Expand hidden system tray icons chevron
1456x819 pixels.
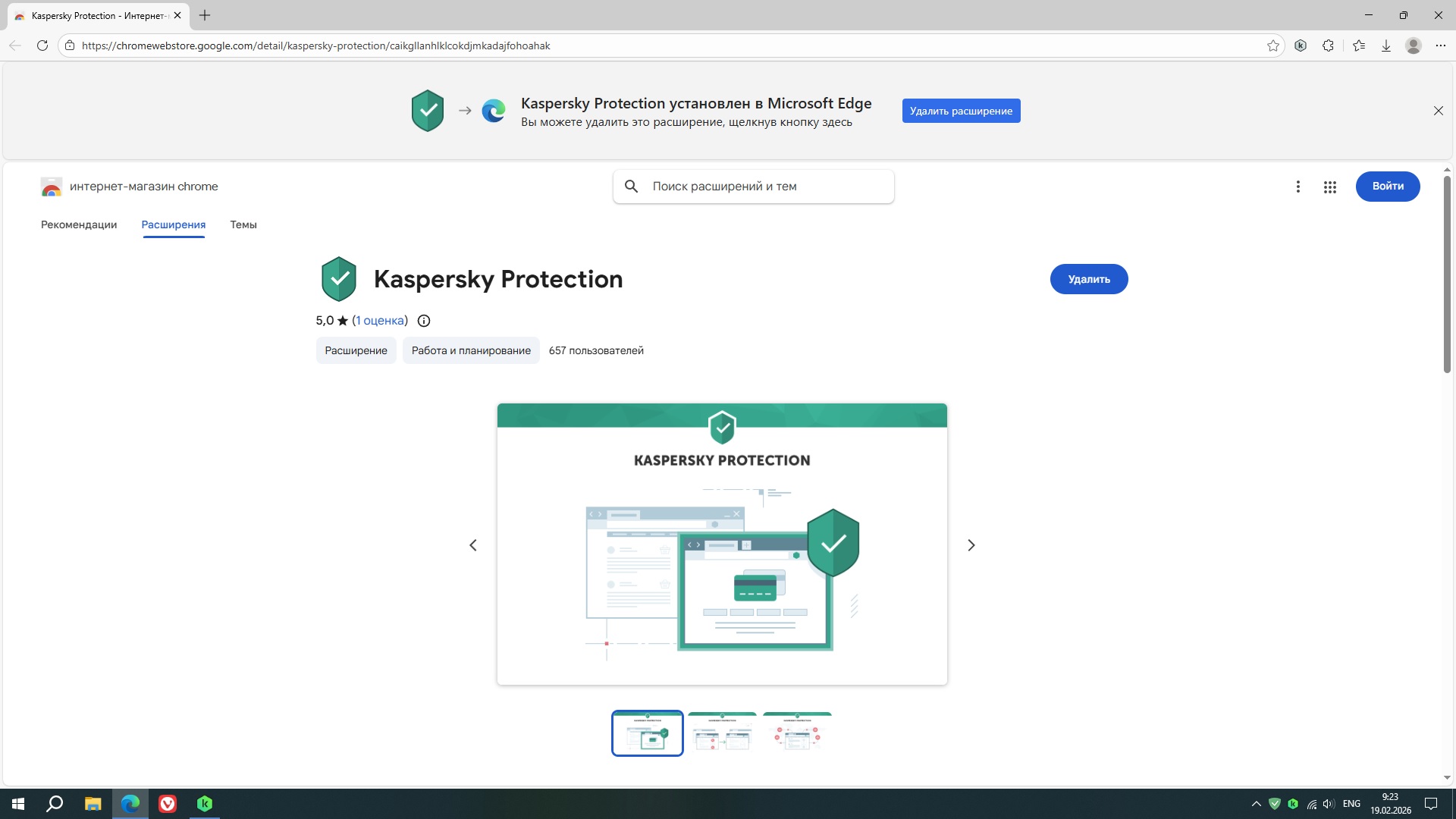click(1256, 804)
